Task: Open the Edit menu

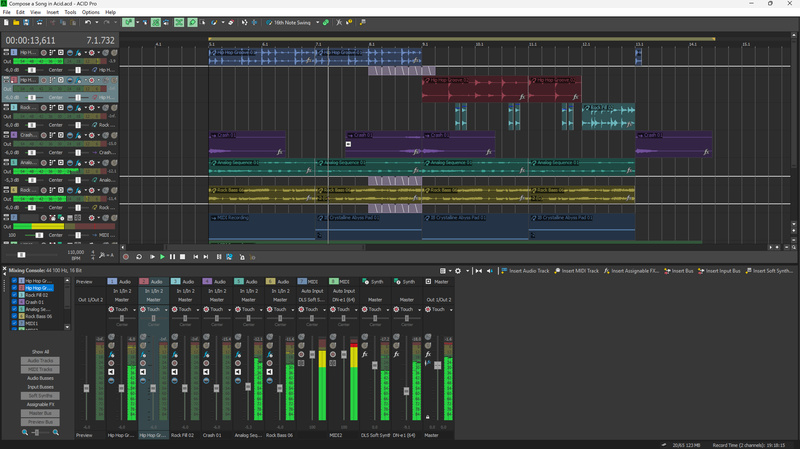Action: [20, 12]
